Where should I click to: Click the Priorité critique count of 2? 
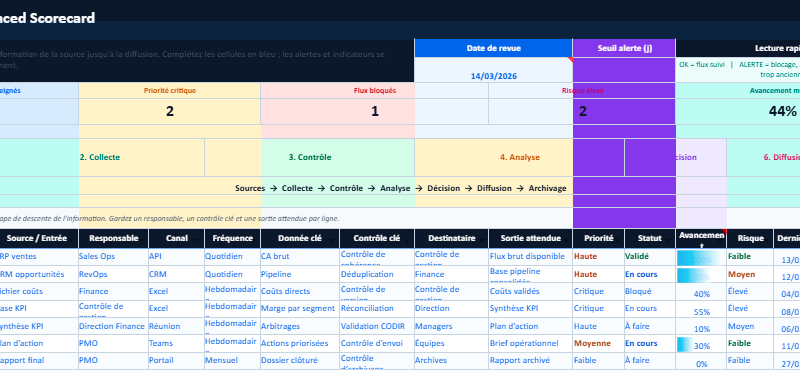point(169,111)
